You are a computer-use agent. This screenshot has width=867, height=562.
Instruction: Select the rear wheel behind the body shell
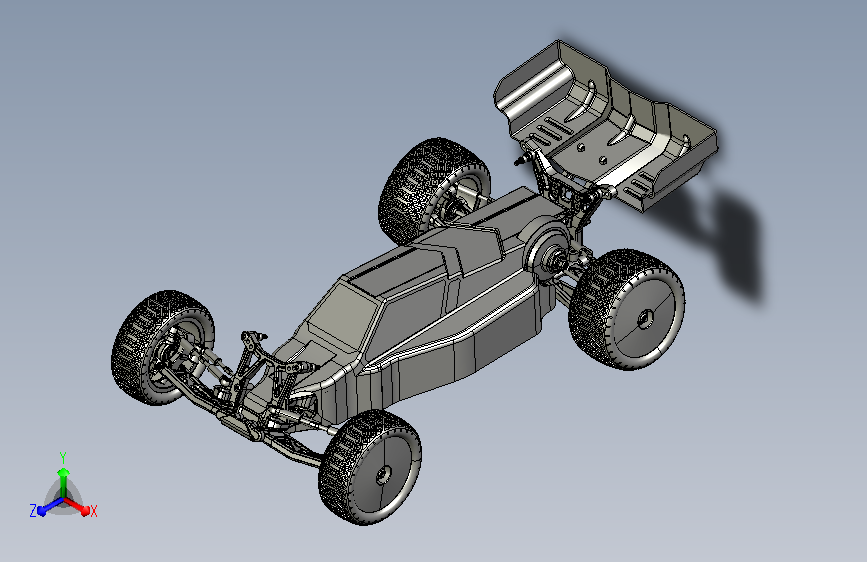coord(433,191)
